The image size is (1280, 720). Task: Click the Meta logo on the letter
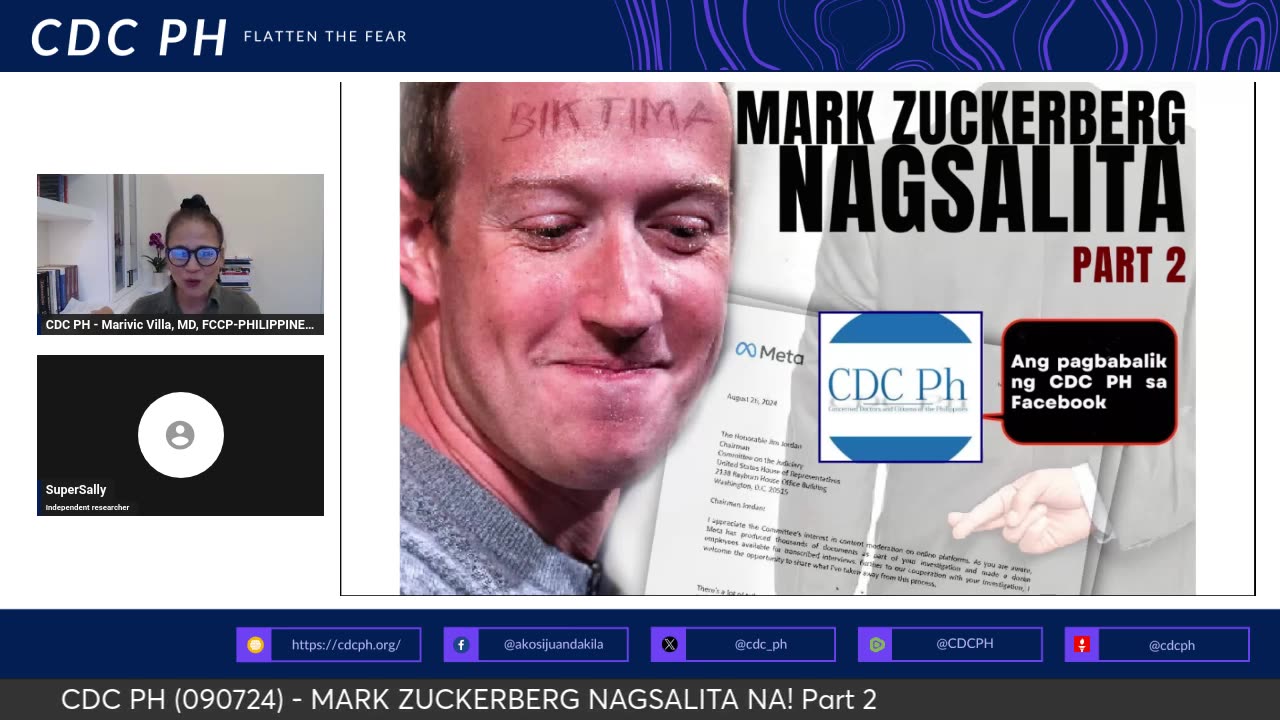tap(769, 352)
